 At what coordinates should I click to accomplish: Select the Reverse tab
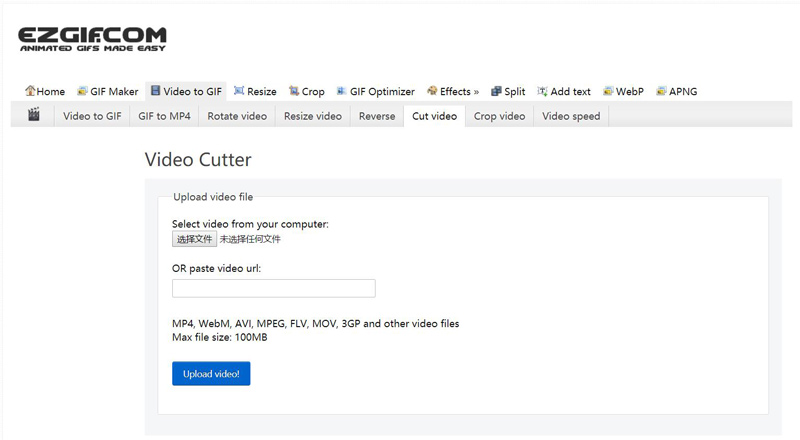pos(377,116)
